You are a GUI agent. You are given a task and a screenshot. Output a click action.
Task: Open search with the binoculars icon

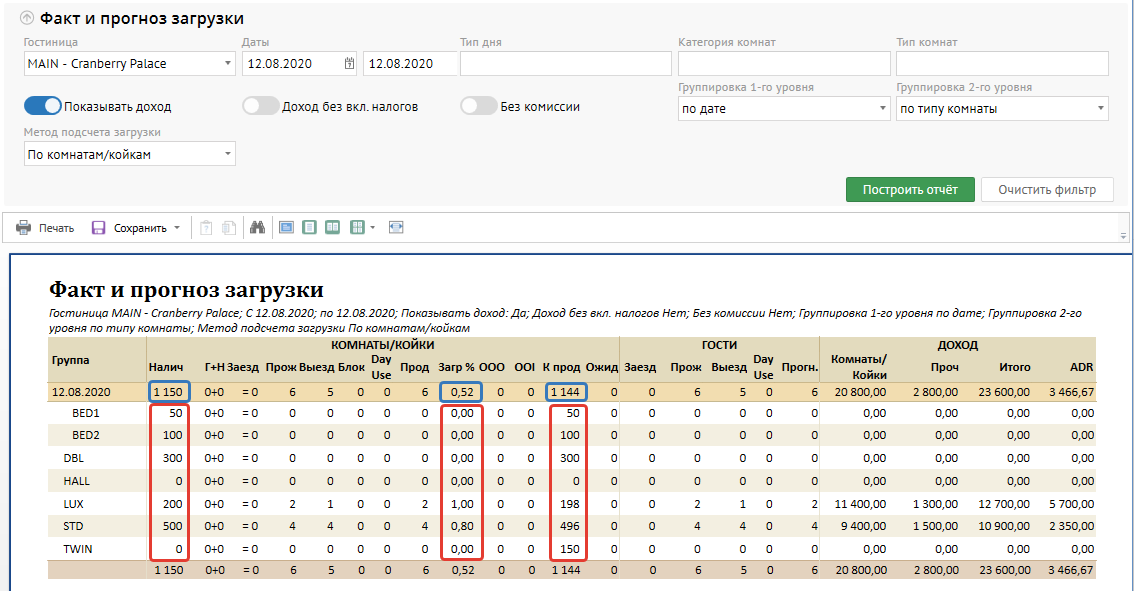(257, 228)
